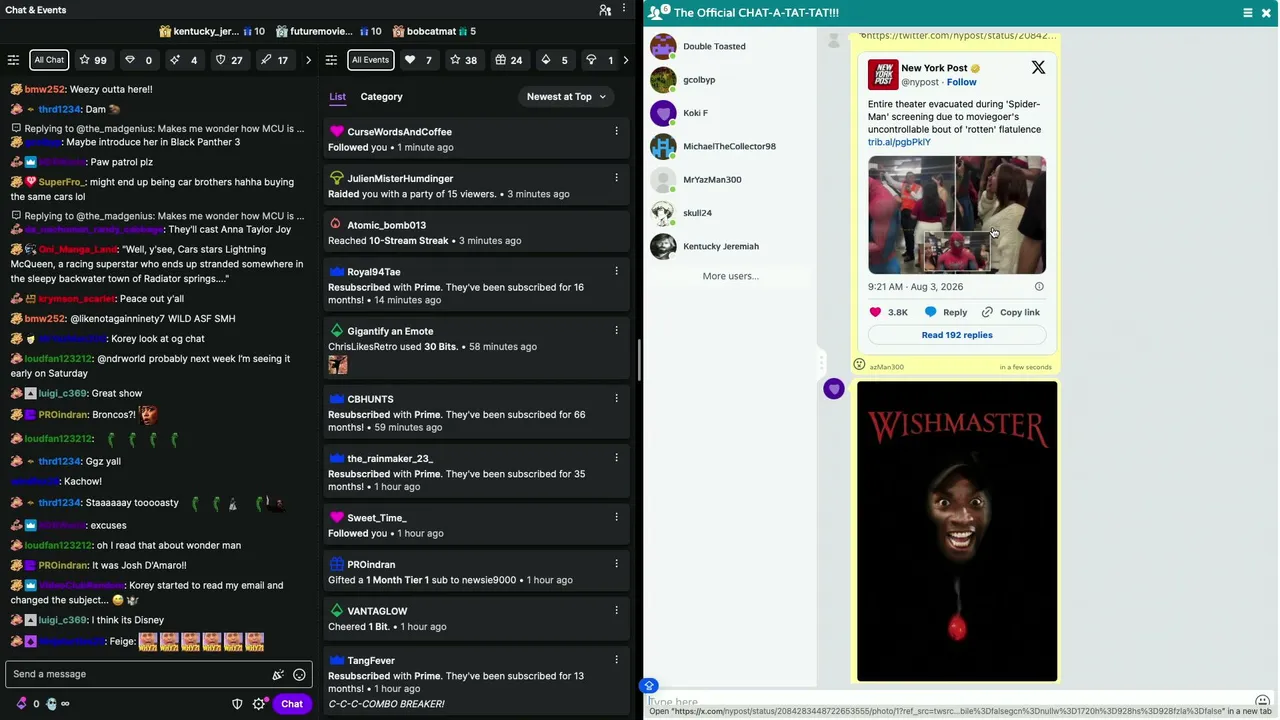
Task: Open the gigantified emote thumbnail from ChrisLikesRetro
Action: click(x=338, y=366)
